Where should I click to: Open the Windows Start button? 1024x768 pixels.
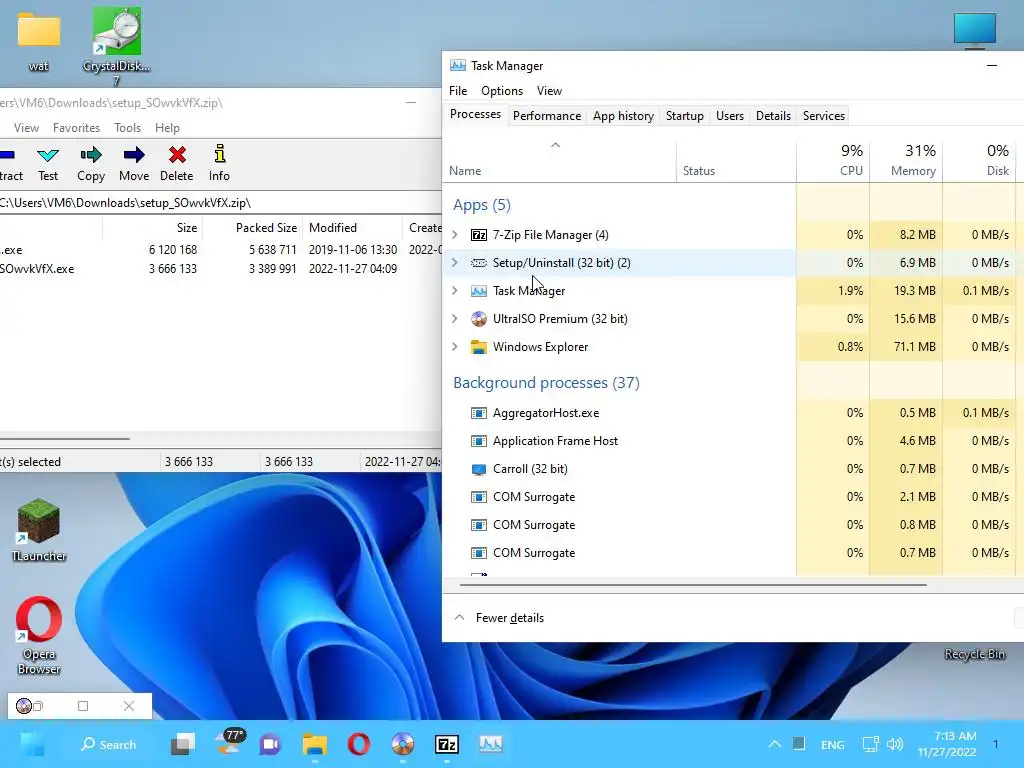point(33,744)
